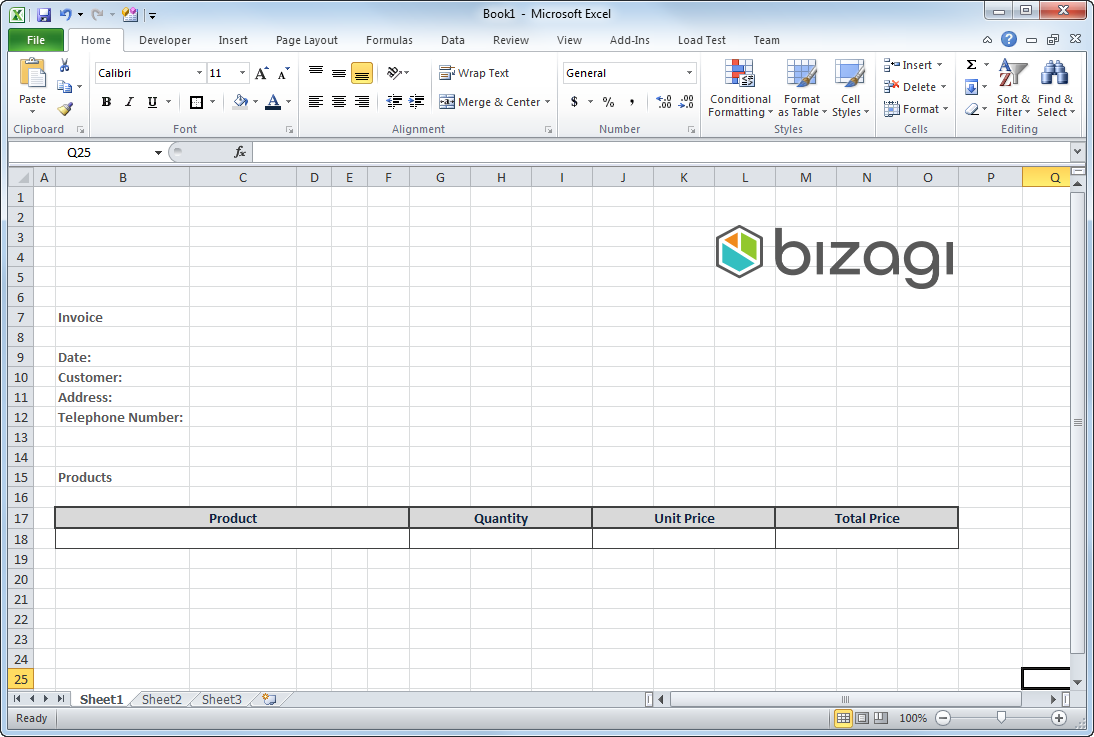1094x737 pixels.
Task: Switch to the Insert tab
Action: [x=233, y=40]
